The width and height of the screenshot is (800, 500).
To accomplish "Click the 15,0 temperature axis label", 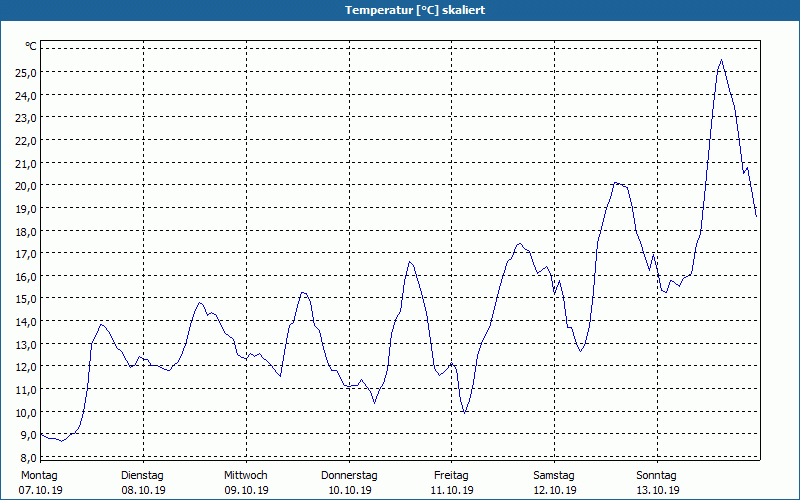I will (x=26, y=299).
